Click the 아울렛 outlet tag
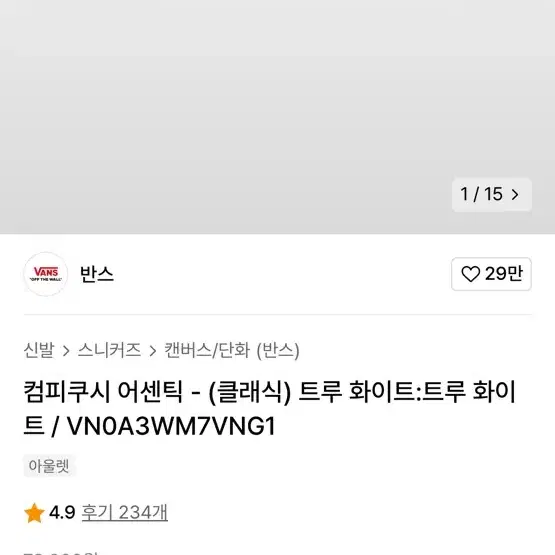 49,466
